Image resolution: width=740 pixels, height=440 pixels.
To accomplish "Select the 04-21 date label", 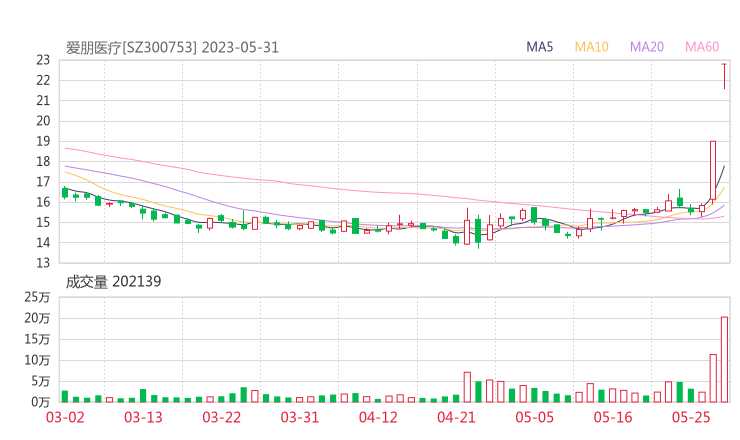I will 456,417.
